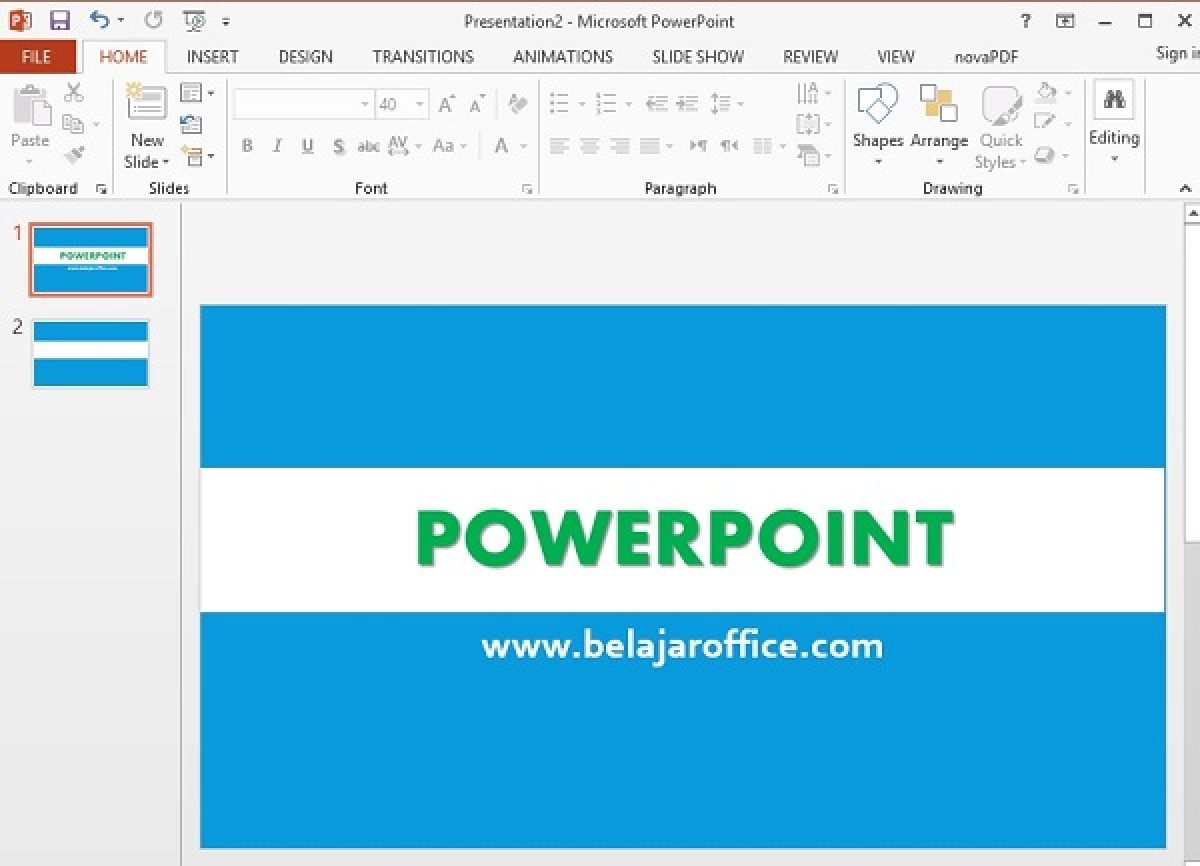Open the Clipboard pane launcher

point(101,189)
